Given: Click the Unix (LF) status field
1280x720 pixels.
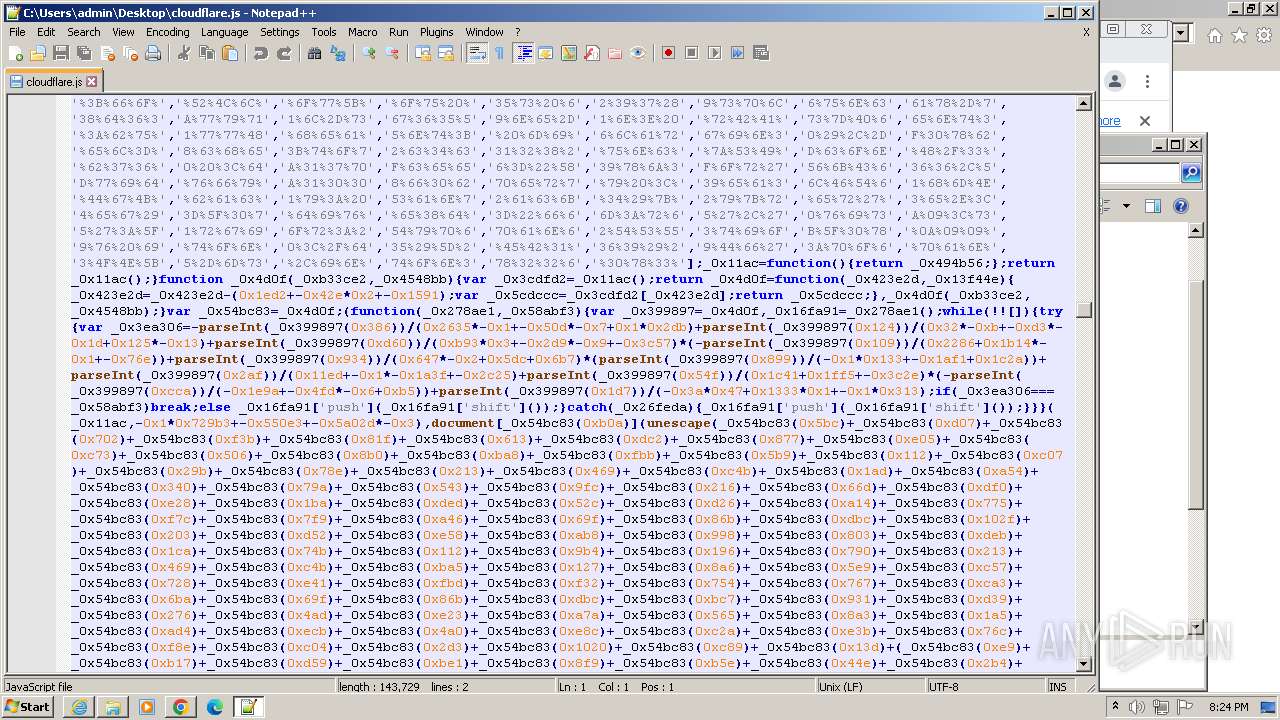Looking at the screenshot, I should click(869, 687).
